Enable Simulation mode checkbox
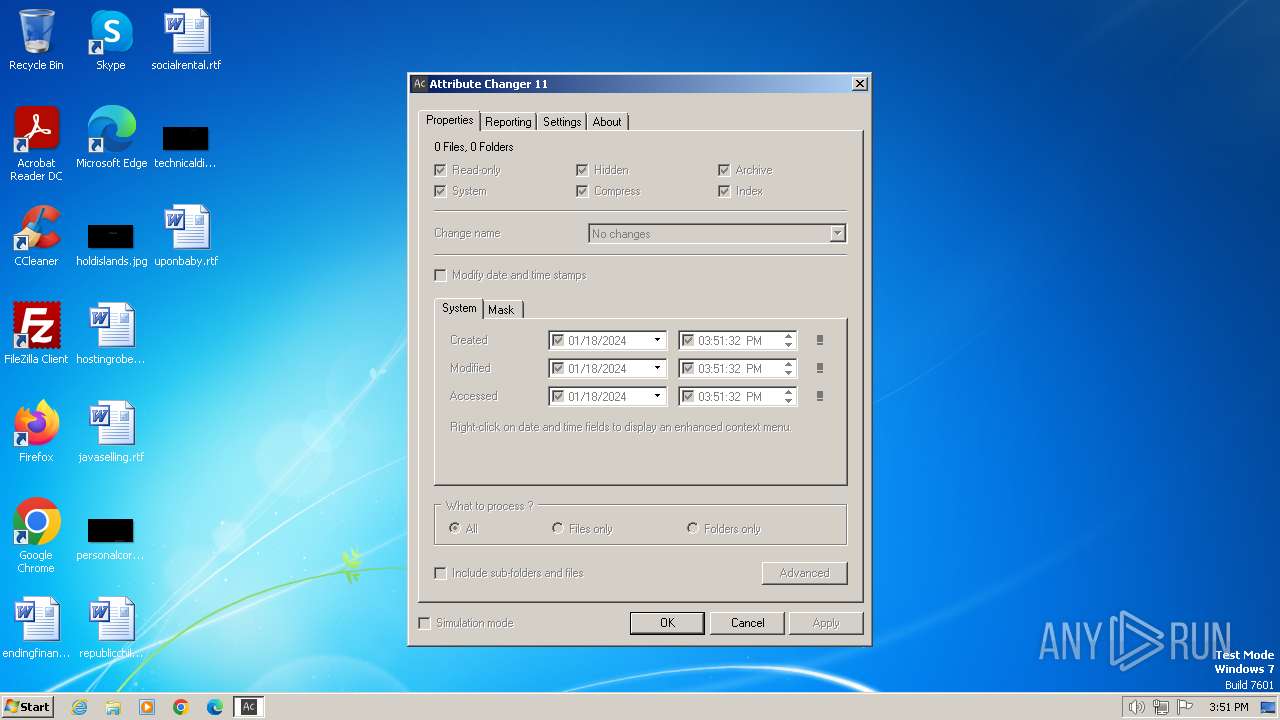Viewport: 1280px width, 720px height. tap(424, 623)
